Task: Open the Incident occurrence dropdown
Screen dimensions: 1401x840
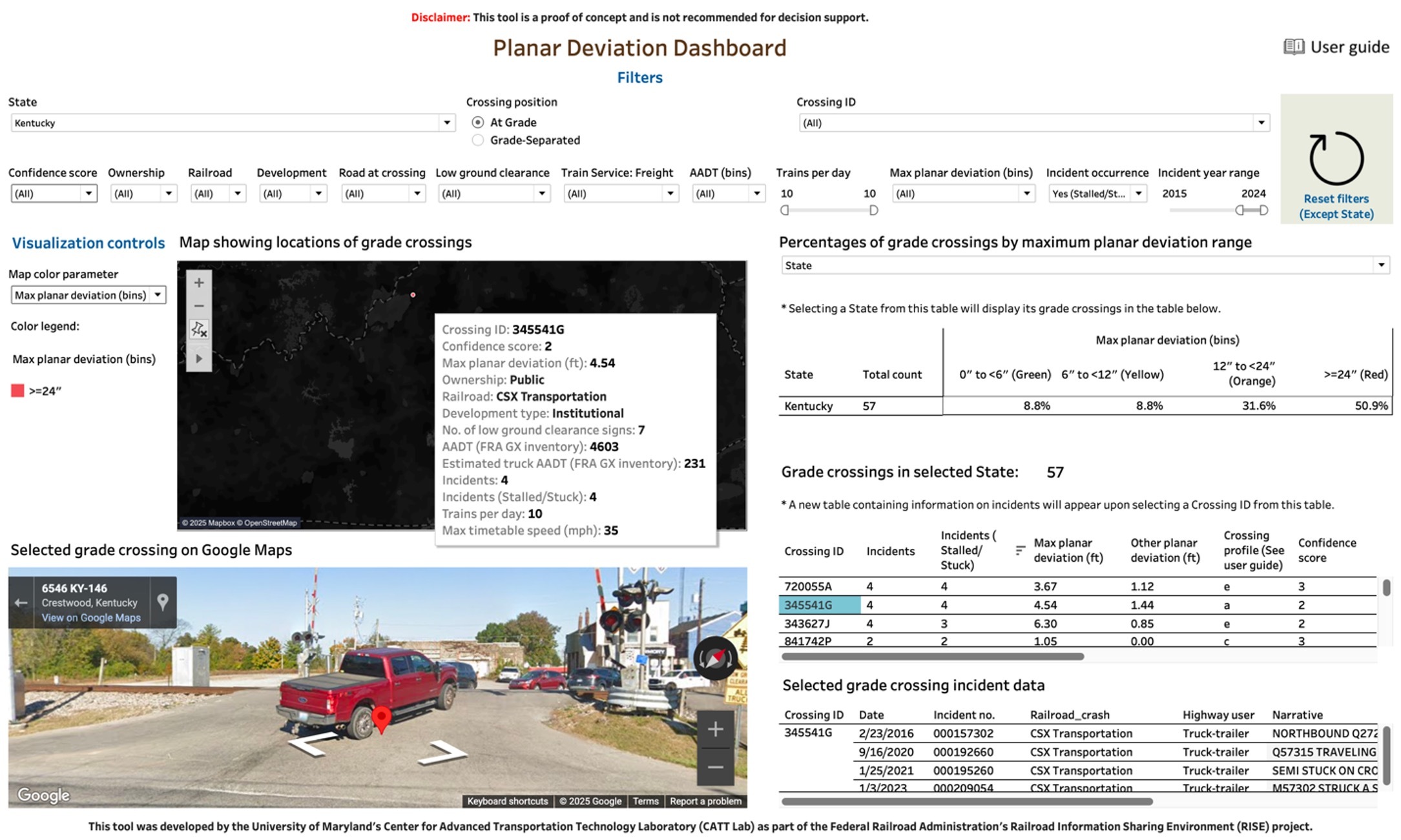Action: 1097,193
